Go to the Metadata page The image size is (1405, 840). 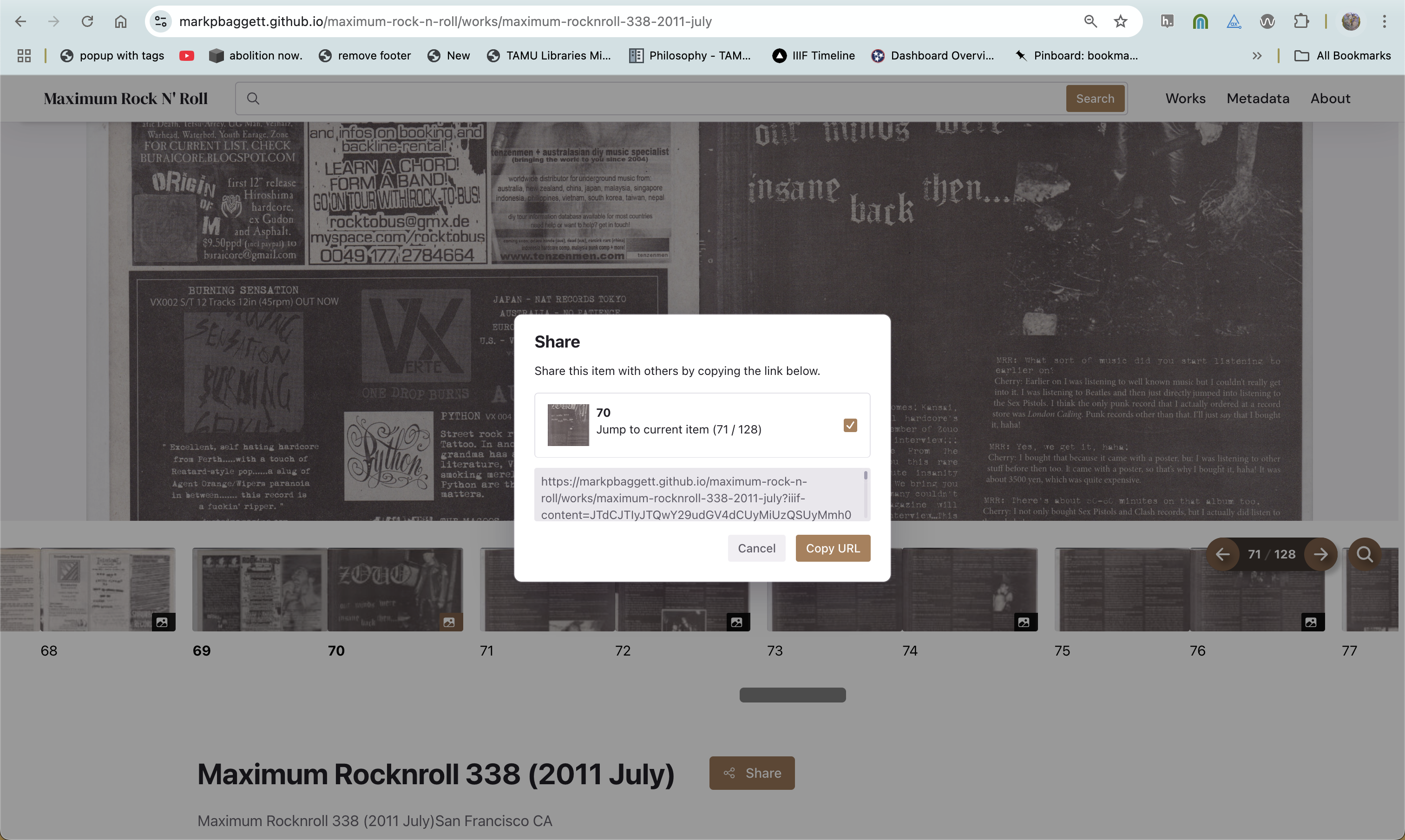point(1257,98)
